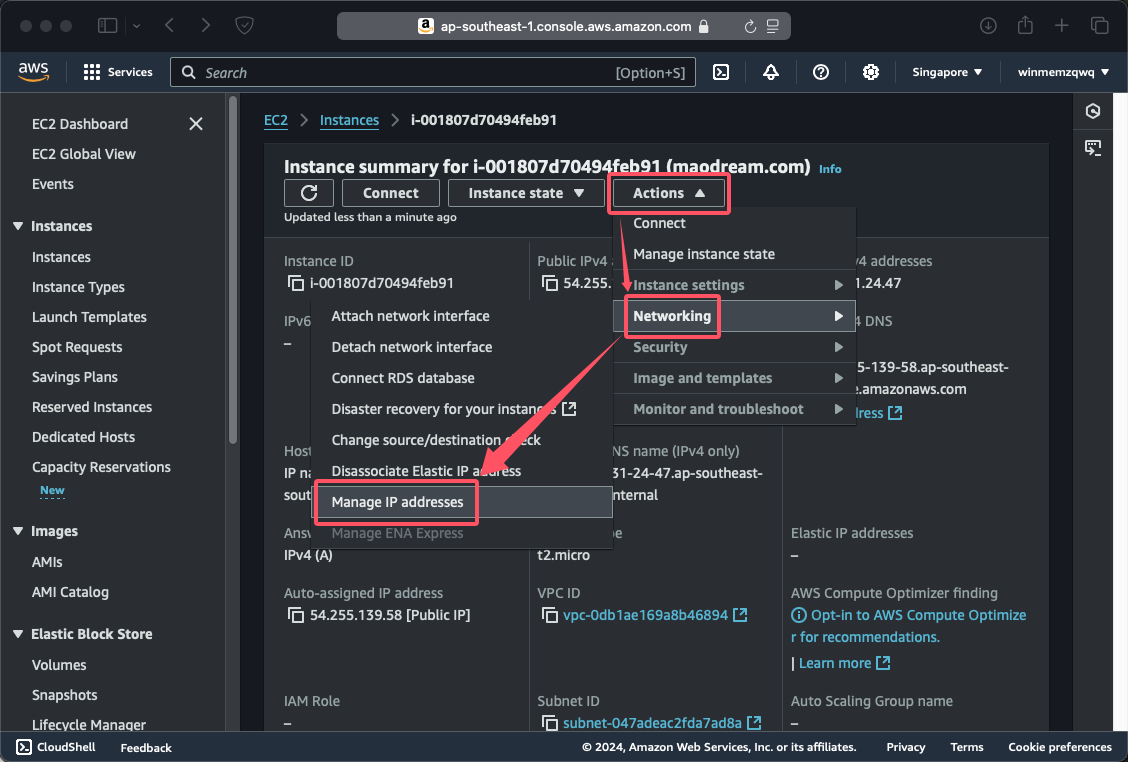Collapse the Elastic Block Store section
The image size is (1128, 762).
click(x=18, y=634)
